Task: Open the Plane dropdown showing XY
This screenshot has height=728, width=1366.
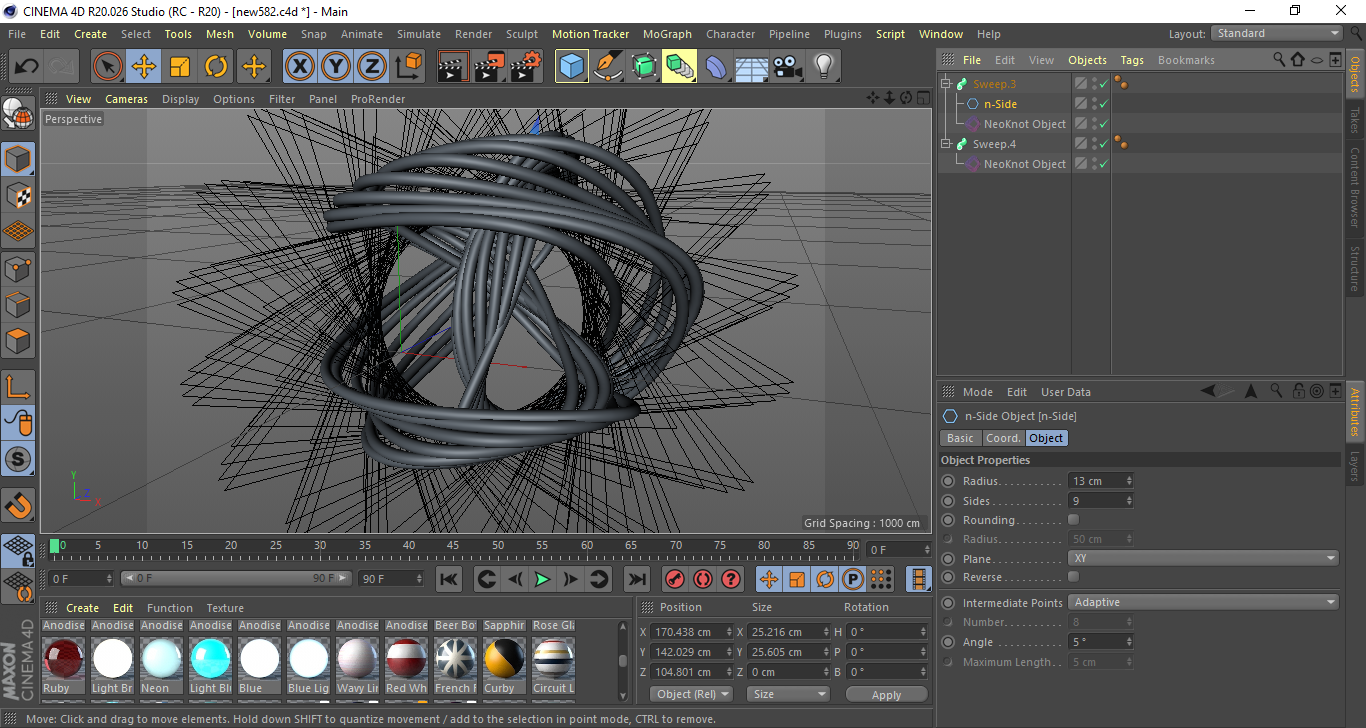Action: coord(1203,558)
